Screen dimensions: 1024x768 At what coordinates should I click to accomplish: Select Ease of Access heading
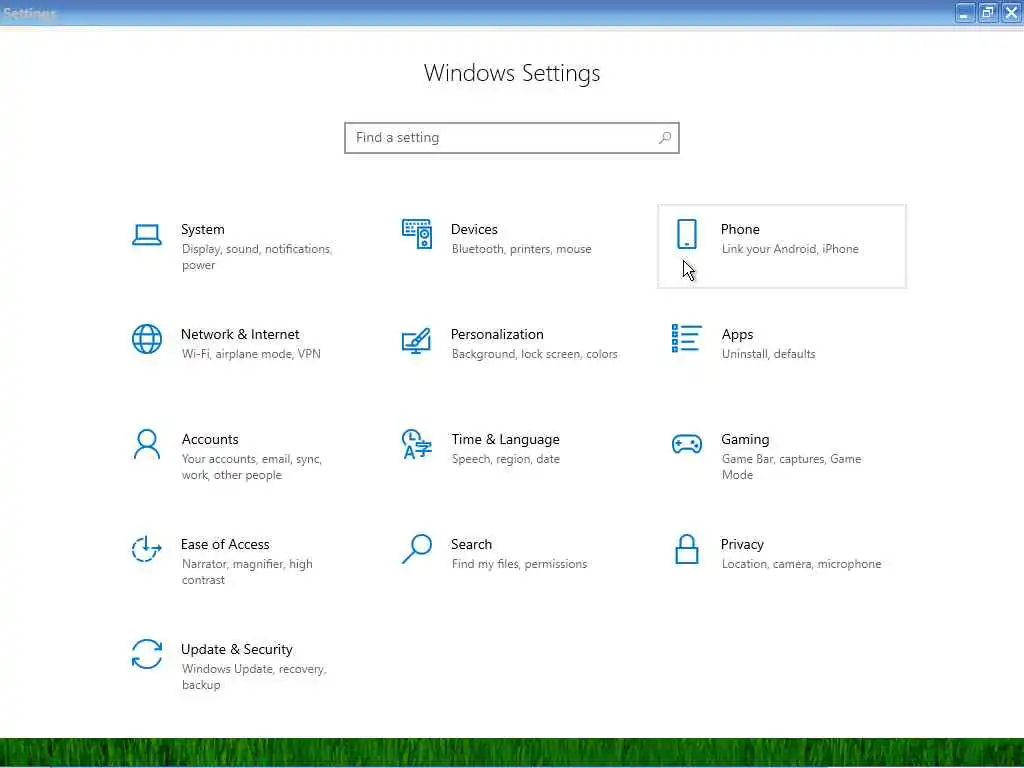pos(225,545)
